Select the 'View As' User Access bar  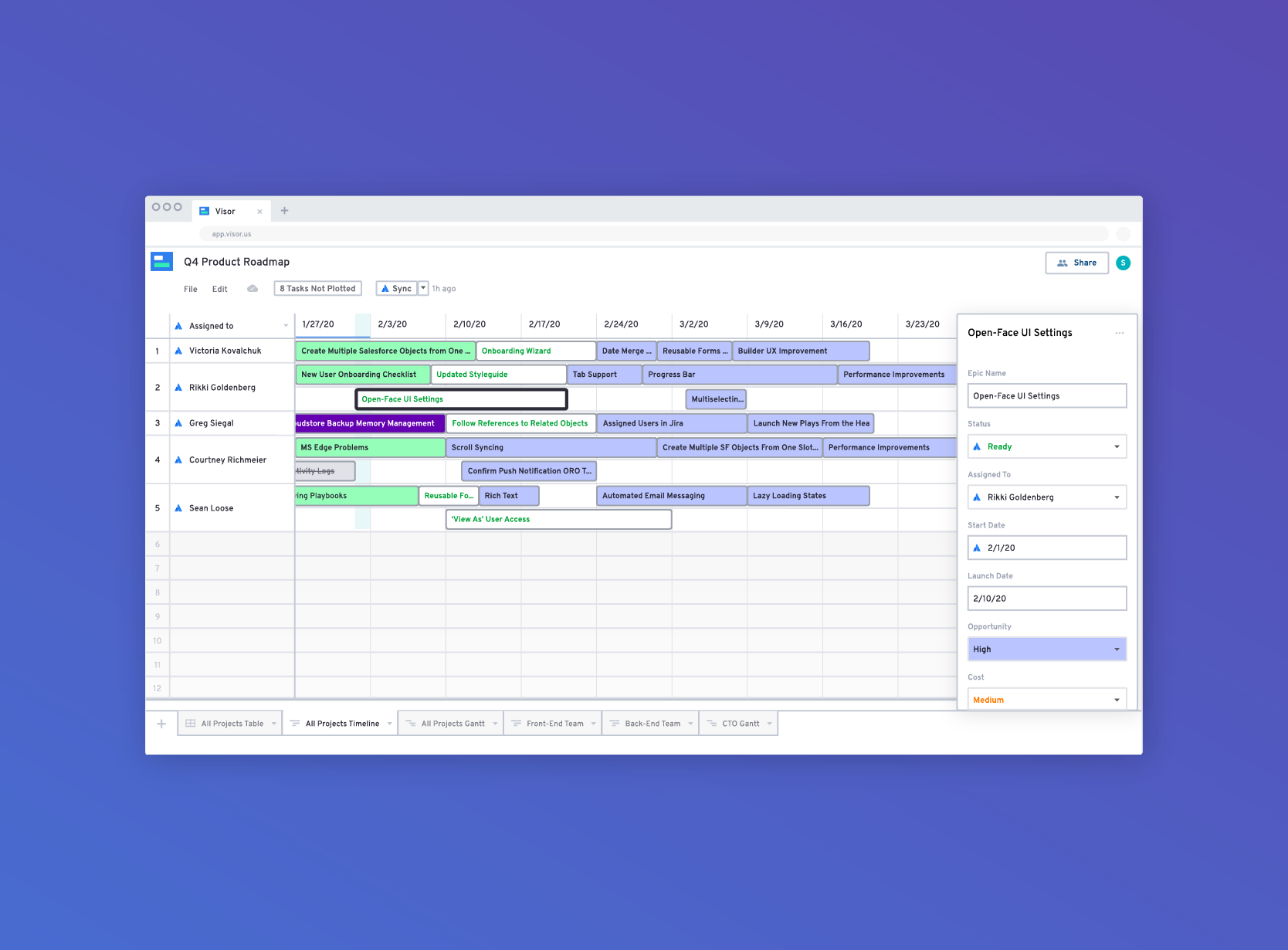pyautogui.click(x=558, y=519)
